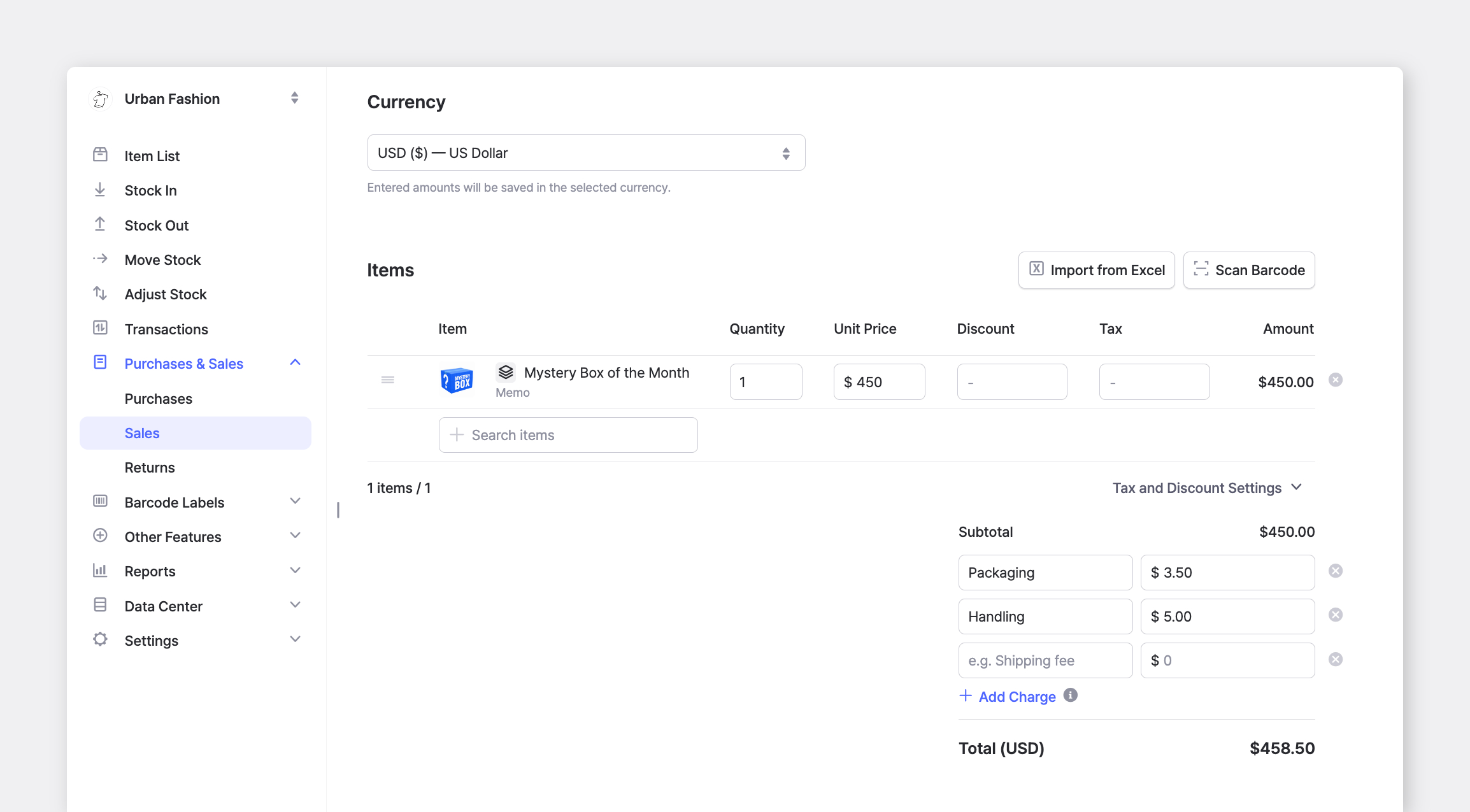This screenshot has width=1470, height=812.
Task: Click the Transactions icon in sidebar
Action: pos(100,328)
